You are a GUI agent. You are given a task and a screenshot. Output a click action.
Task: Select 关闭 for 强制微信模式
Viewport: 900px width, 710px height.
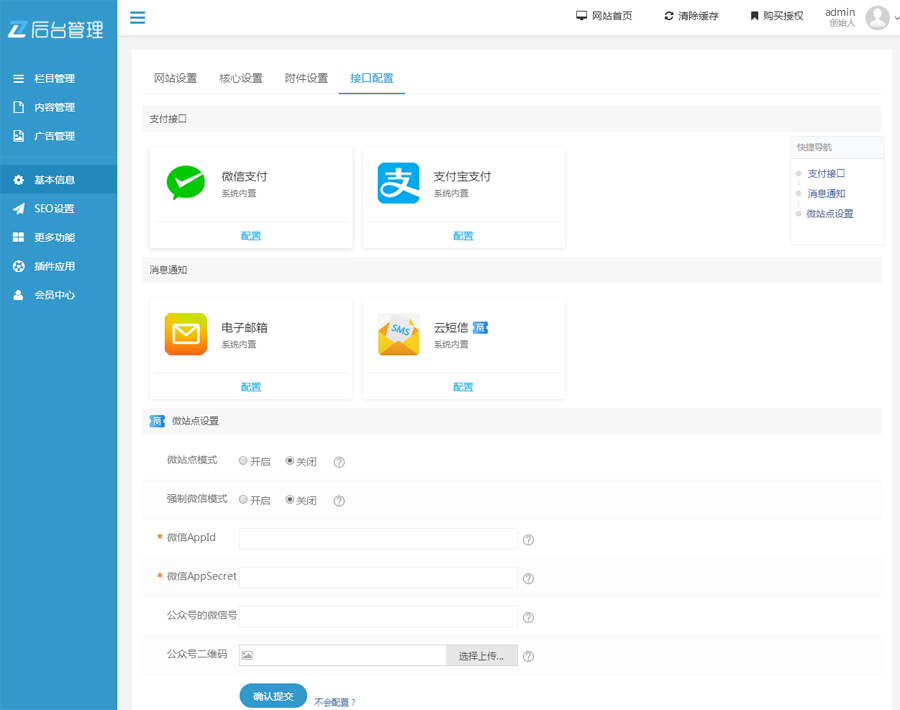(290, 499)
